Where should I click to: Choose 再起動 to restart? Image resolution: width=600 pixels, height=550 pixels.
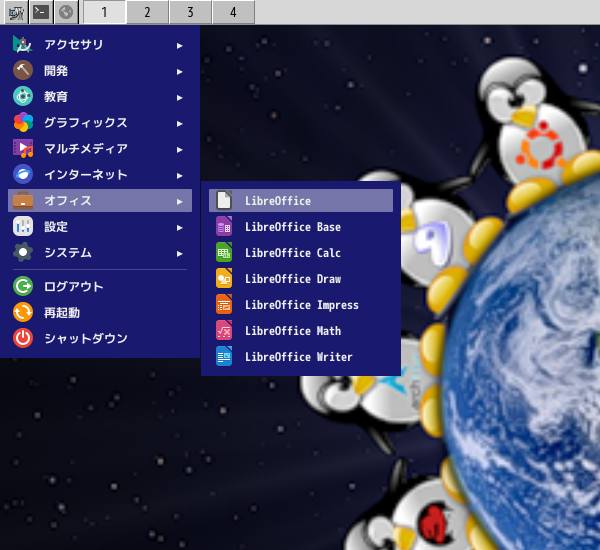[x=99, y=312]
